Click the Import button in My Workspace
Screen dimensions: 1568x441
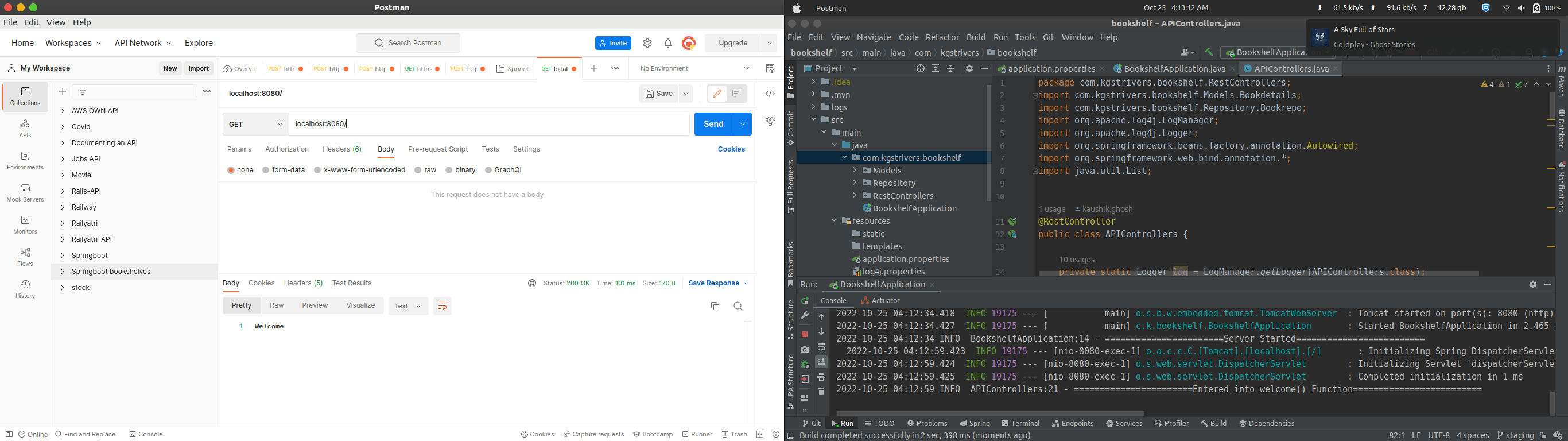(199, 69)
